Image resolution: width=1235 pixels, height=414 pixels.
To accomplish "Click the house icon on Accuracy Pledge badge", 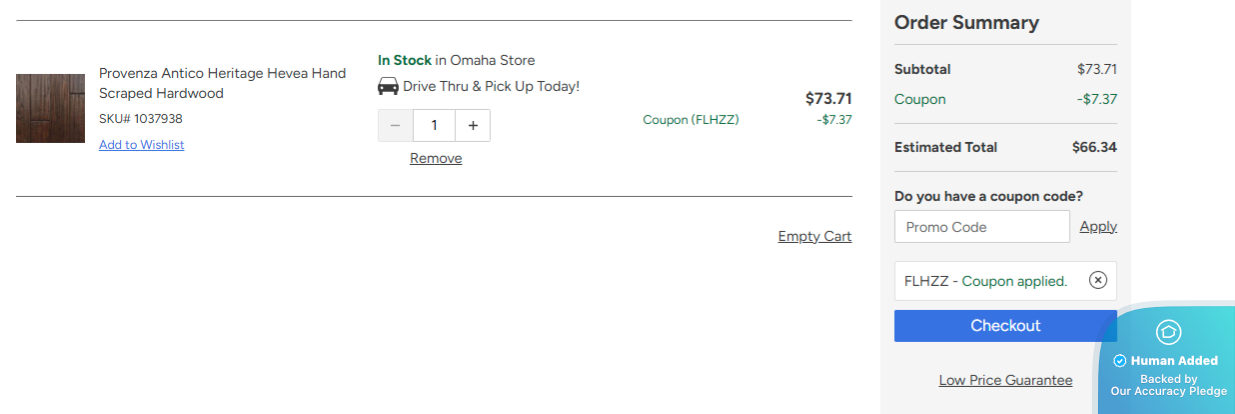I will [x=1168, y=332].
